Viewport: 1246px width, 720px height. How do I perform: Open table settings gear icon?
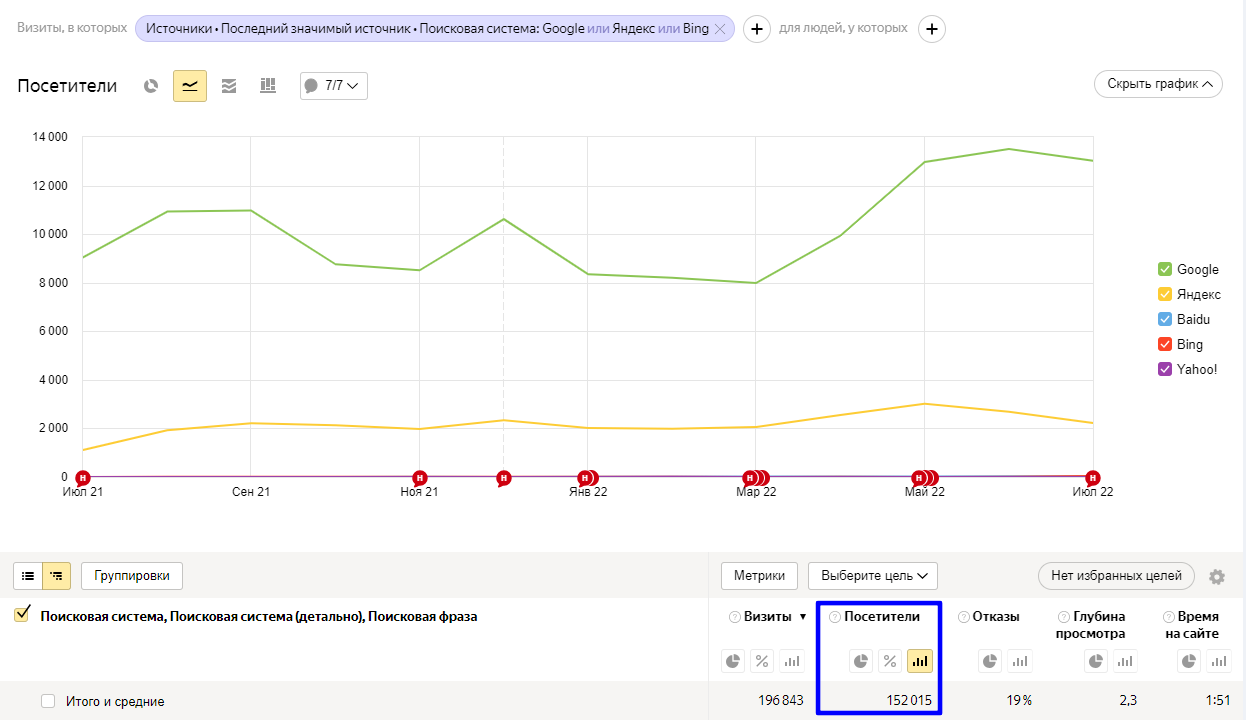coord(1217,576)
